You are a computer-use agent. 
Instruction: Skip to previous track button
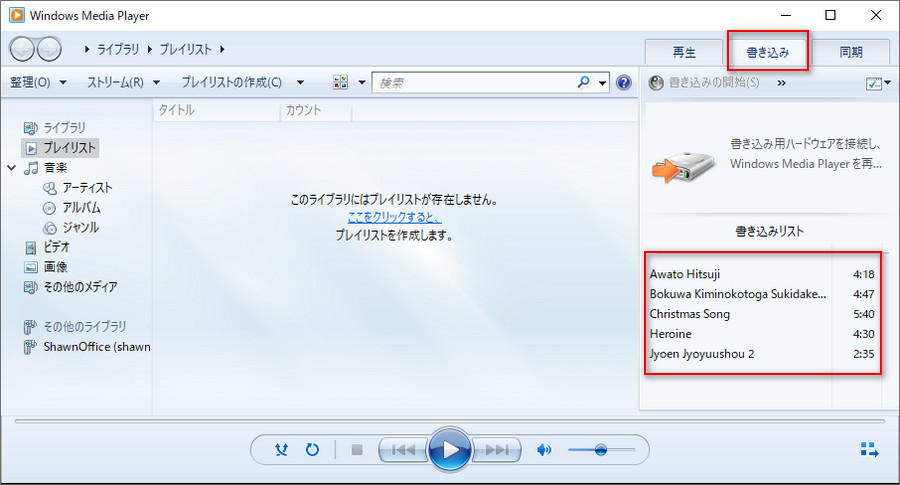(x=403, y=450)
